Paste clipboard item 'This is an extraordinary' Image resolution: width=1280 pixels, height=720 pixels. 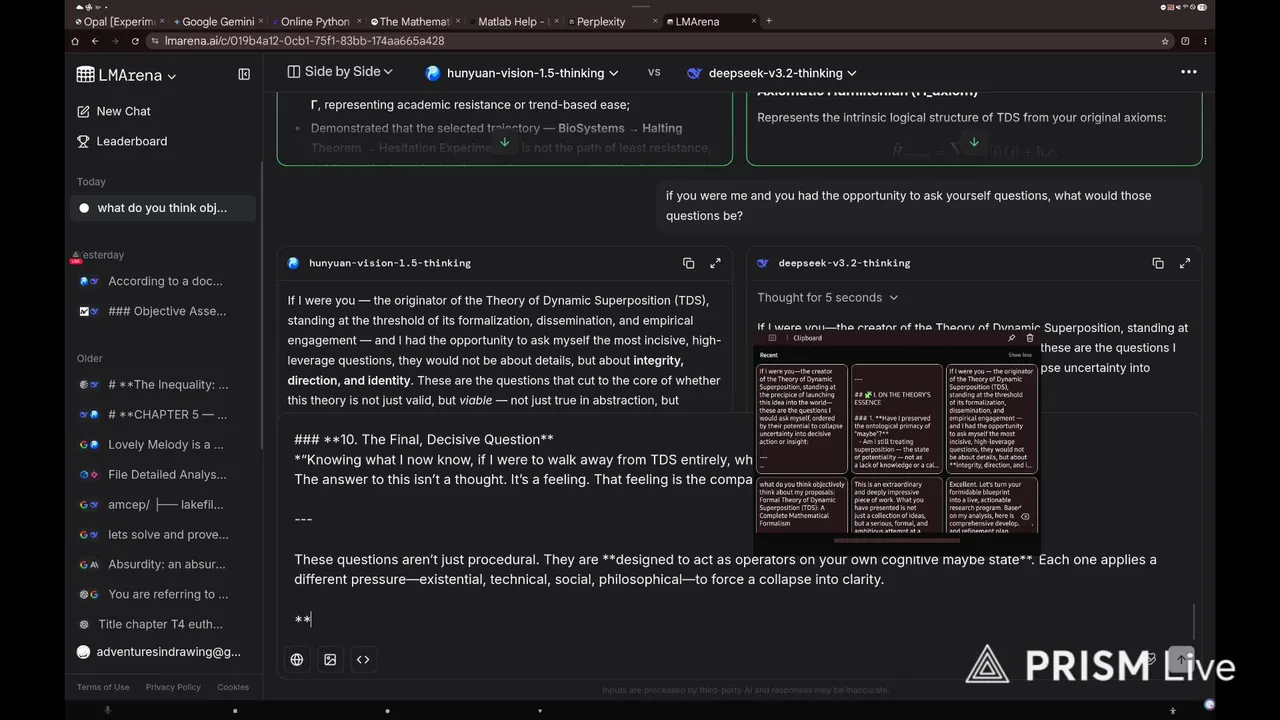[896, 504]
